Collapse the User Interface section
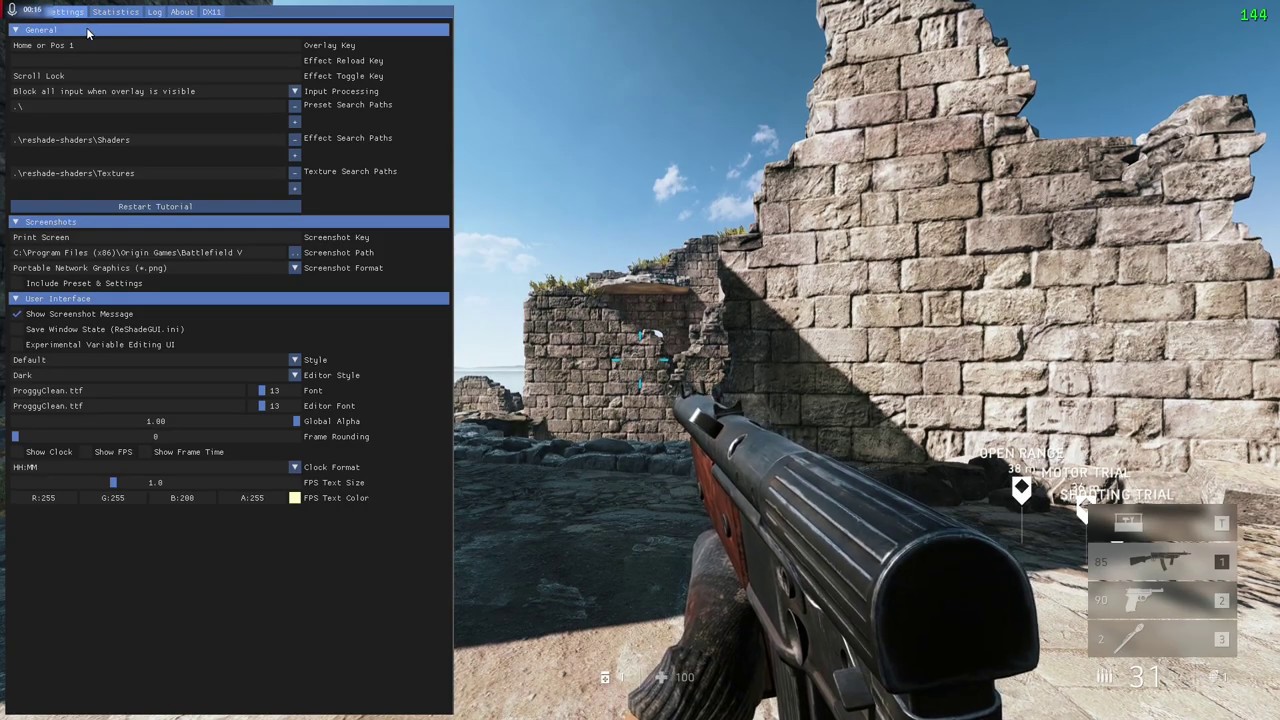Image resolution: width=1280 pixels, height=720 pixels. coord(229,299)
